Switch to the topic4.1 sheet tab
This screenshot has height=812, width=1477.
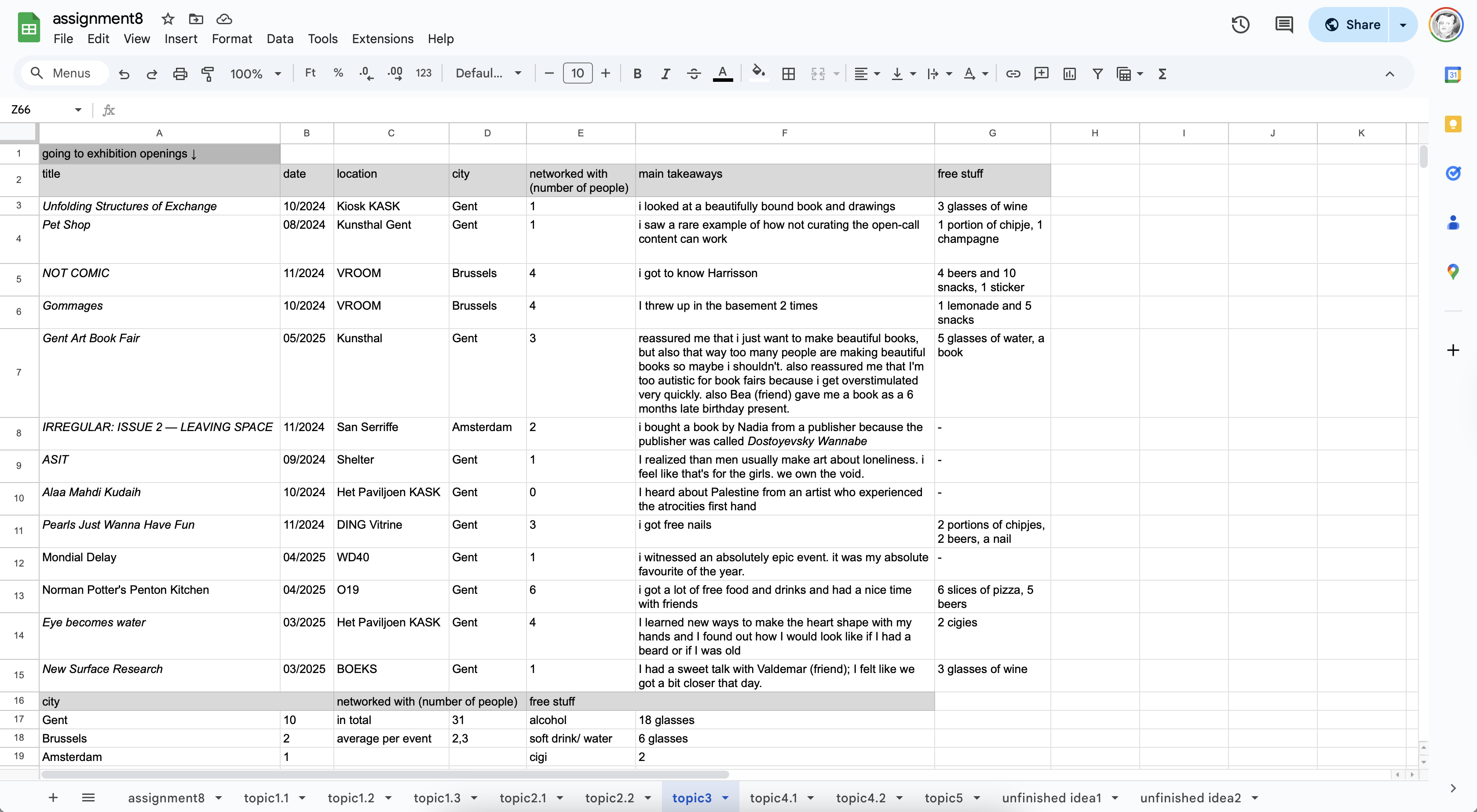tap(773, 797)
